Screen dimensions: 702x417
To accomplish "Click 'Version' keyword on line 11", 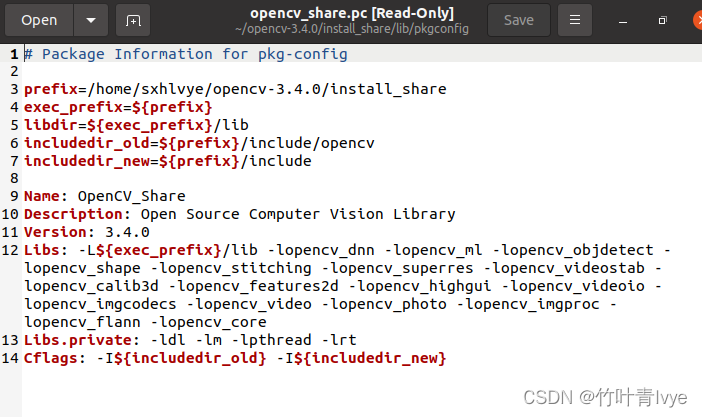I will coord(56,232).
